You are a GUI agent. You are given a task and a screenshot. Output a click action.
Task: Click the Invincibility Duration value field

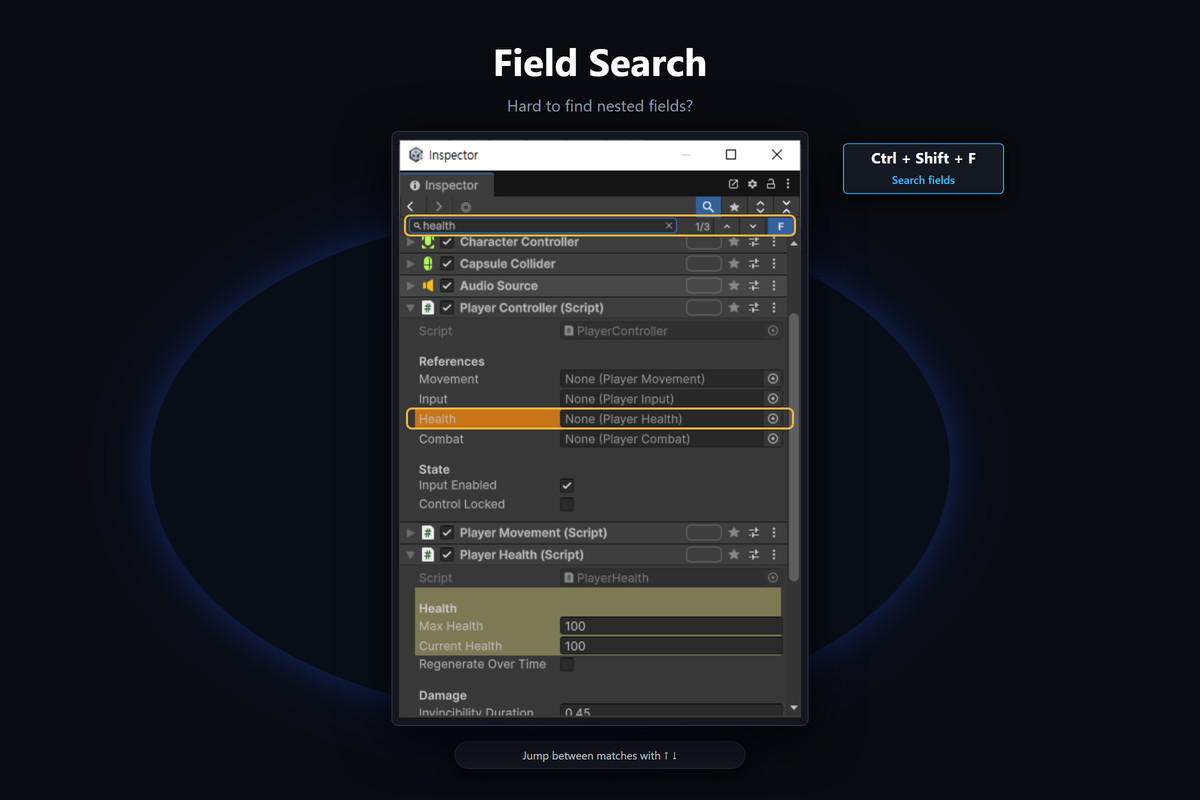[672, 712]
